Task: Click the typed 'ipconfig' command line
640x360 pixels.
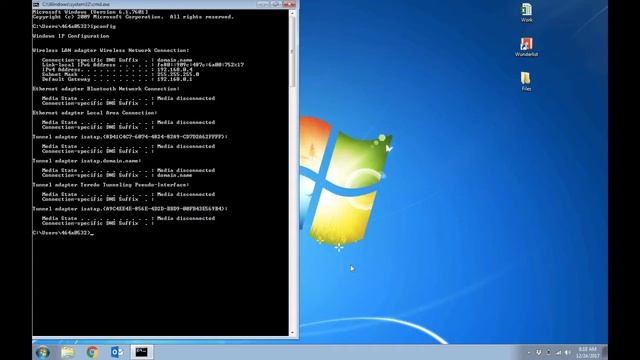Action: tap(74, 27)
